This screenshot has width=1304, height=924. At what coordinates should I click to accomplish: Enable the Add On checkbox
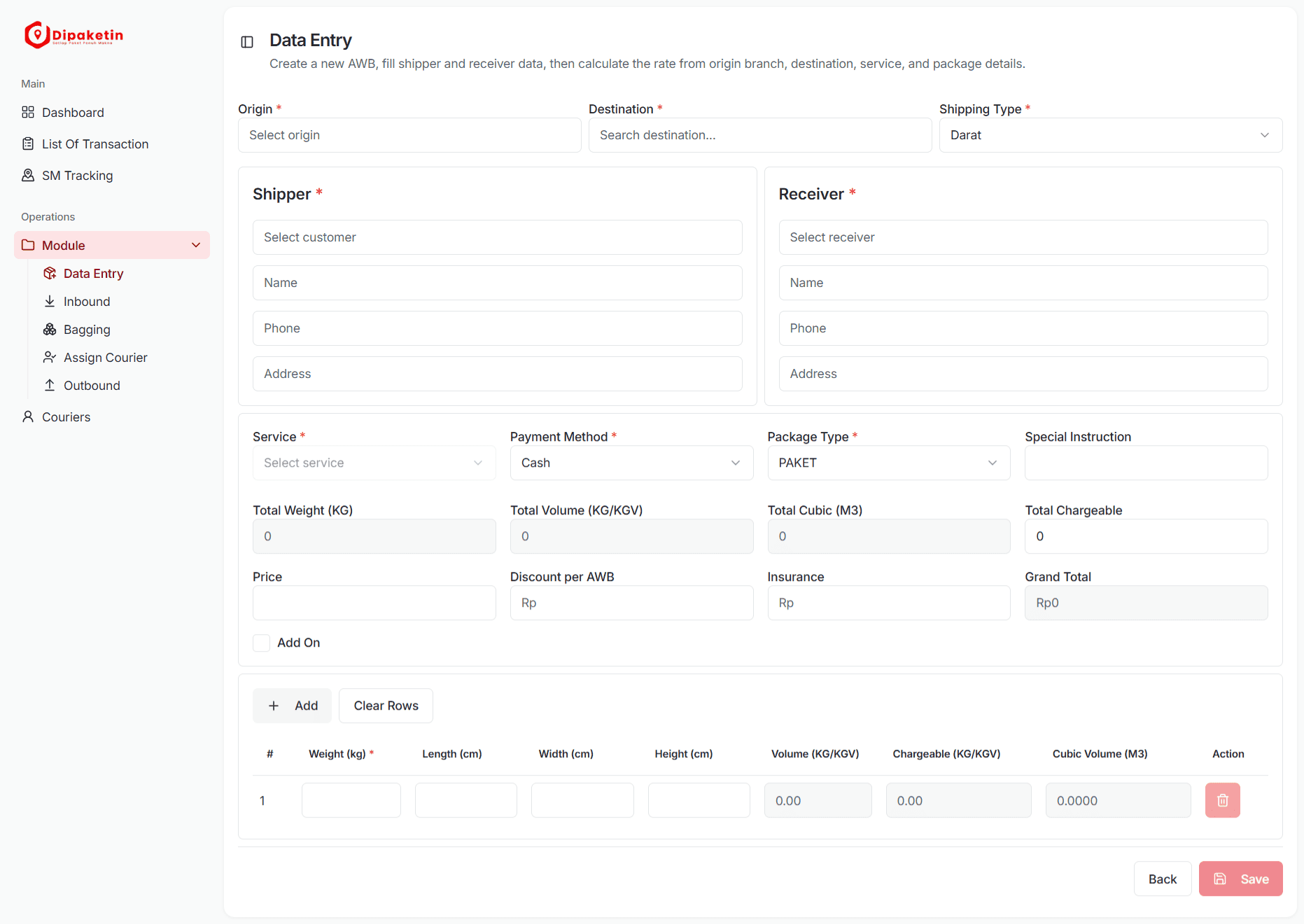click(x=262, y=643)
